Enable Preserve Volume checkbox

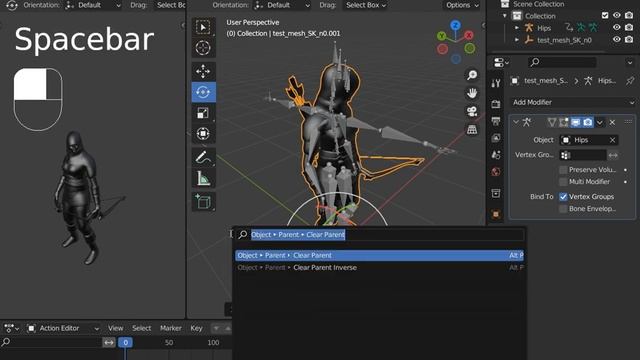point(563,169)
